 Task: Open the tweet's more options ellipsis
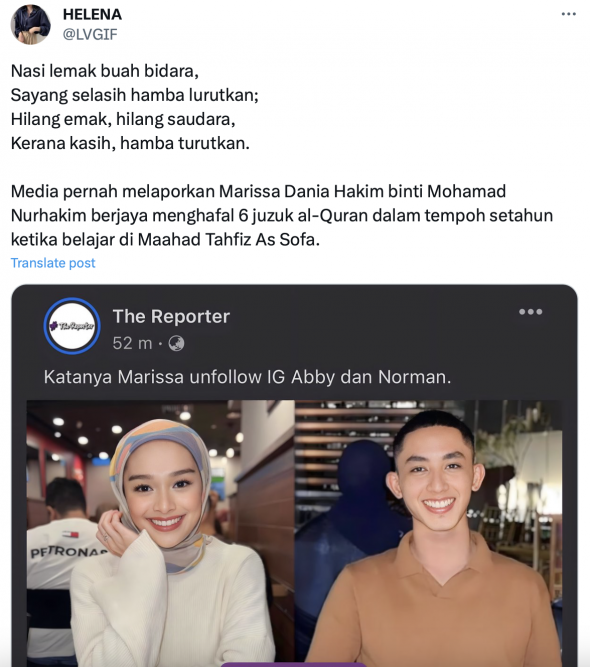click(569, 14)
